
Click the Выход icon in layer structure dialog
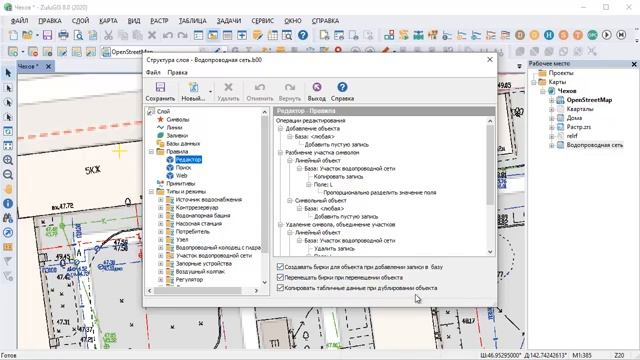click(x=317, y=87)
